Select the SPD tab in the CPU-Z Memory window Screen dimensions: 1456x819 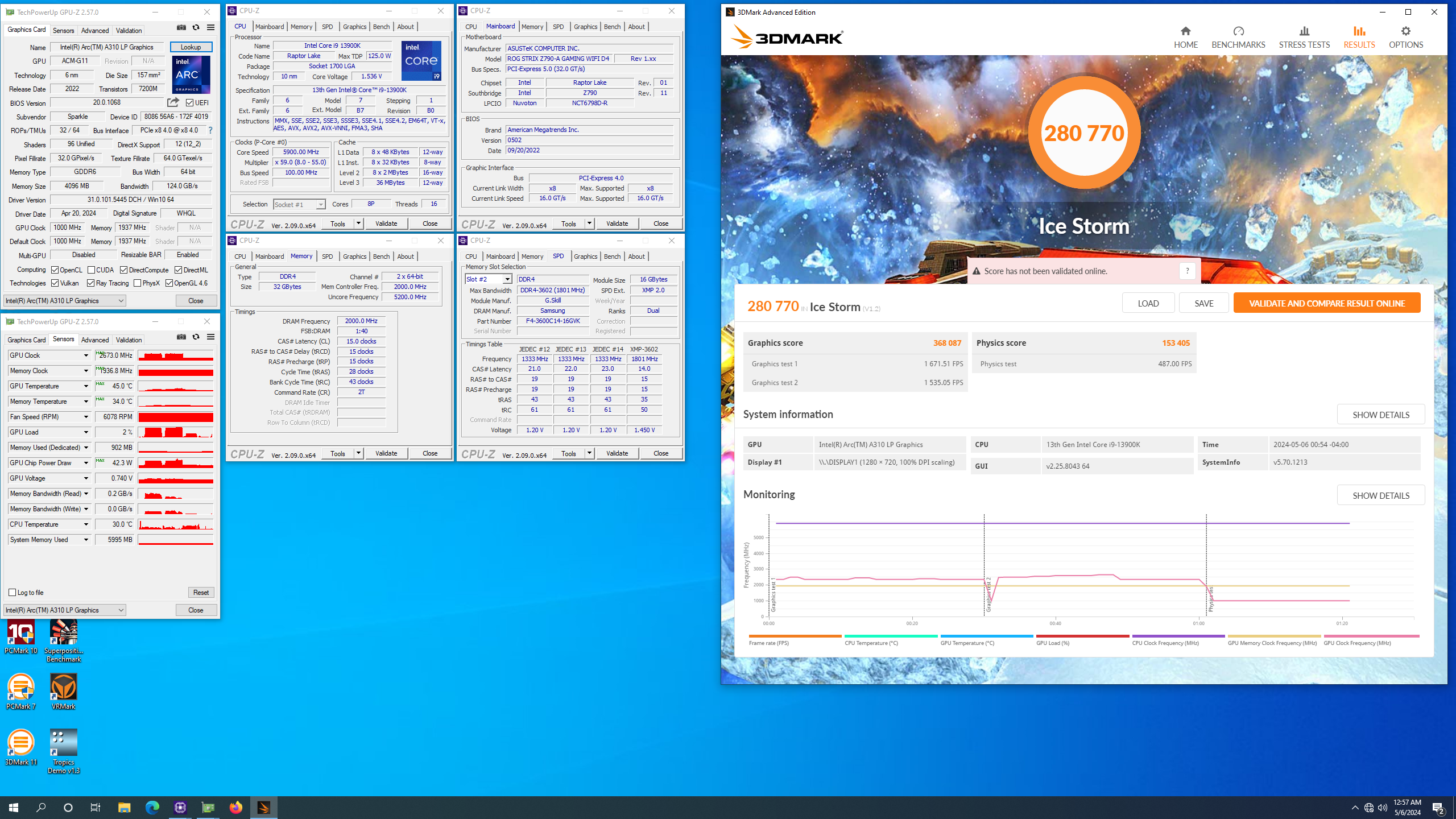tap(327, 257)
